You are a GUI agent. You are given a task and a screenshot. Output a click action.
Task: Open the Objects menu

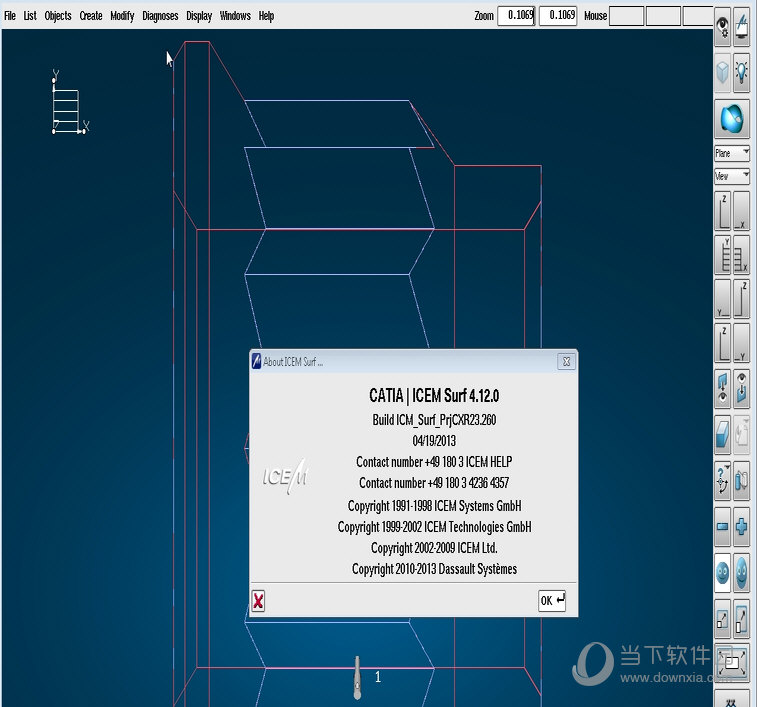pyautogui.click(x=58, y=16)
